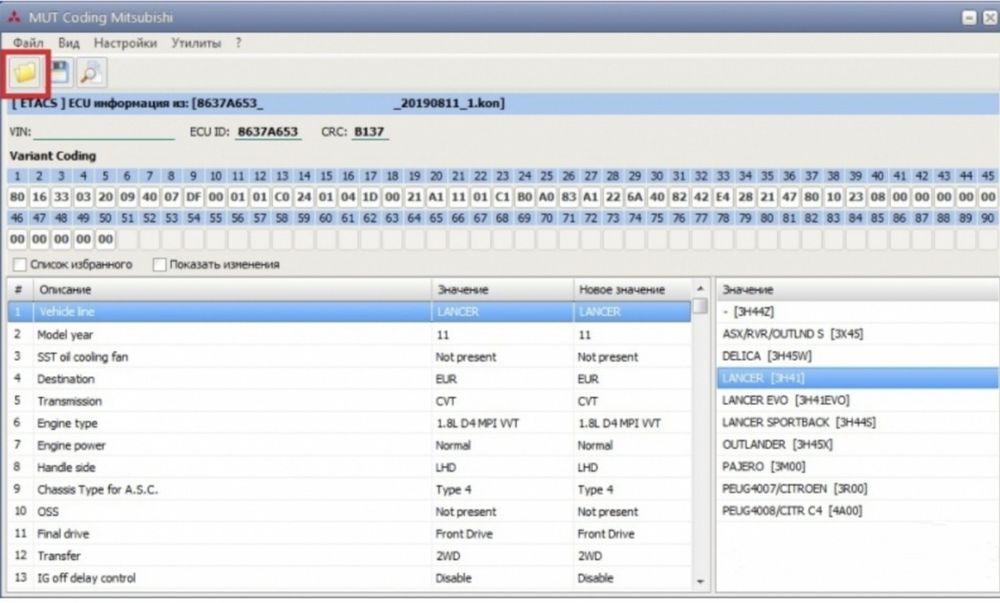Select byte 33 cell with value E4
Screen dimensions: 1000x603
723,197
